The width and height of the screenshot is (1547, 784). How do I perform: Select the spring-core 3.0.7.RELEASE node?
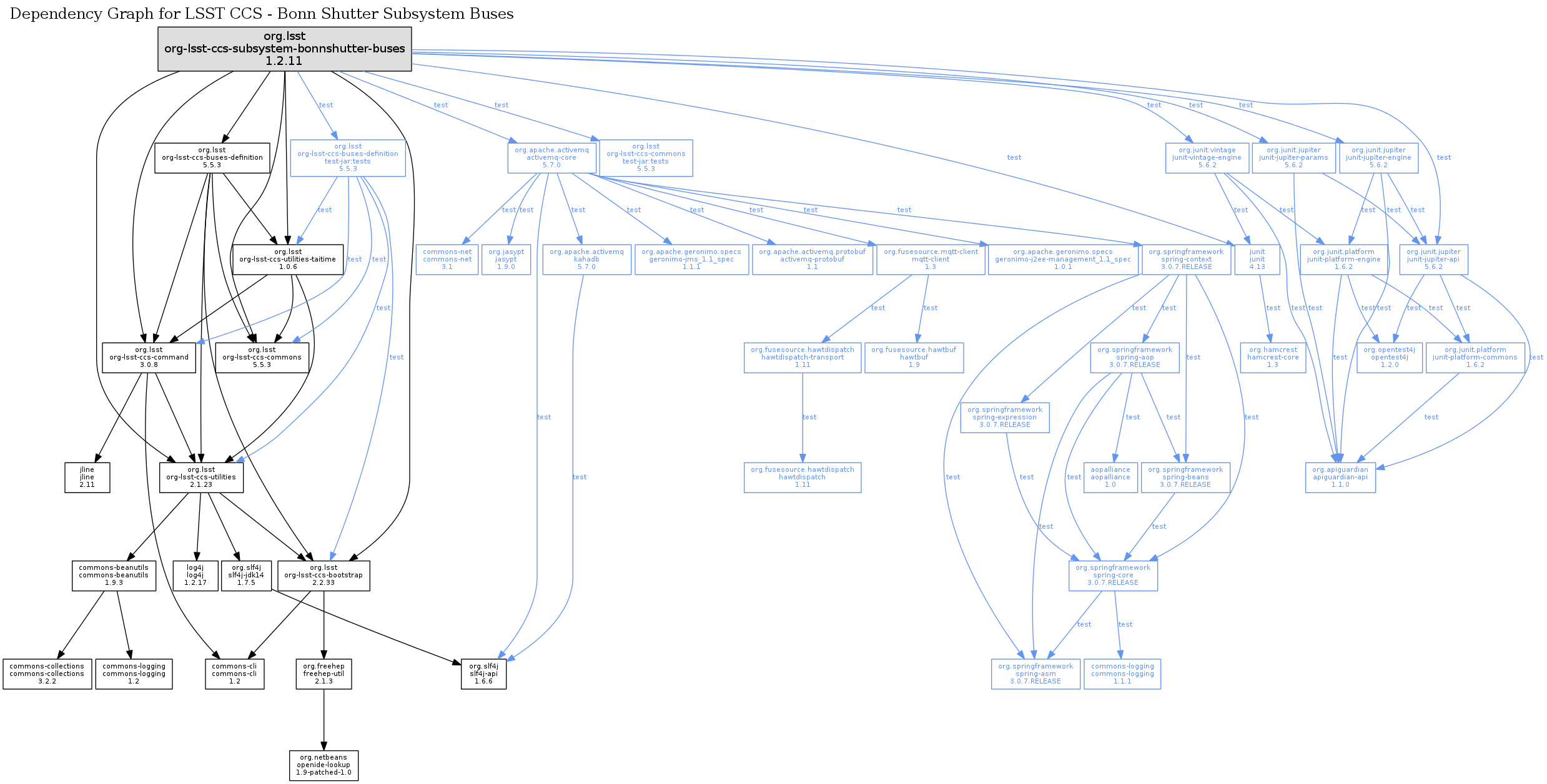tap(1112, 576)
